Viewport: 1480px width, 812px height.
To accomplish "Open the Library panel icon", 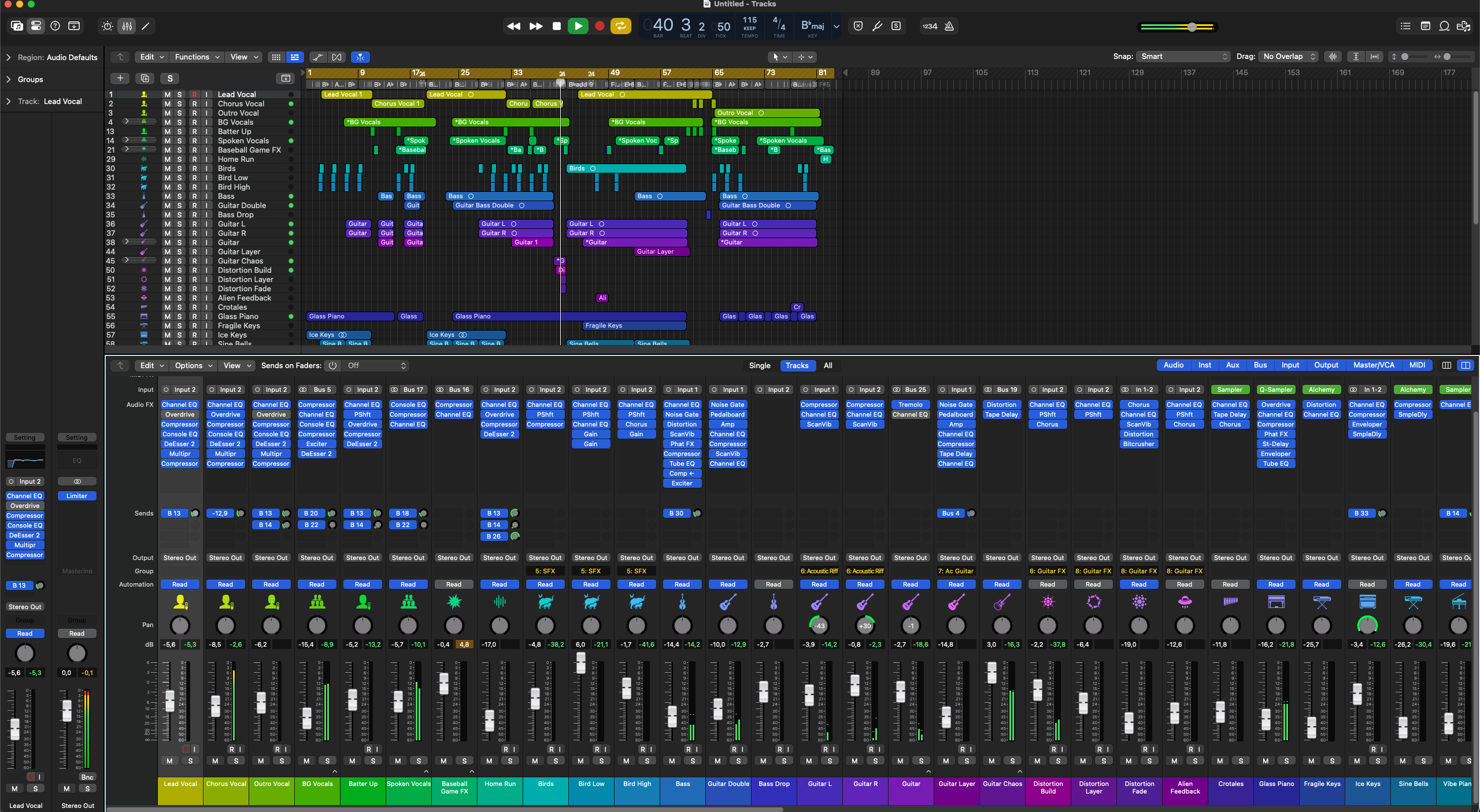I will (17, 26).
